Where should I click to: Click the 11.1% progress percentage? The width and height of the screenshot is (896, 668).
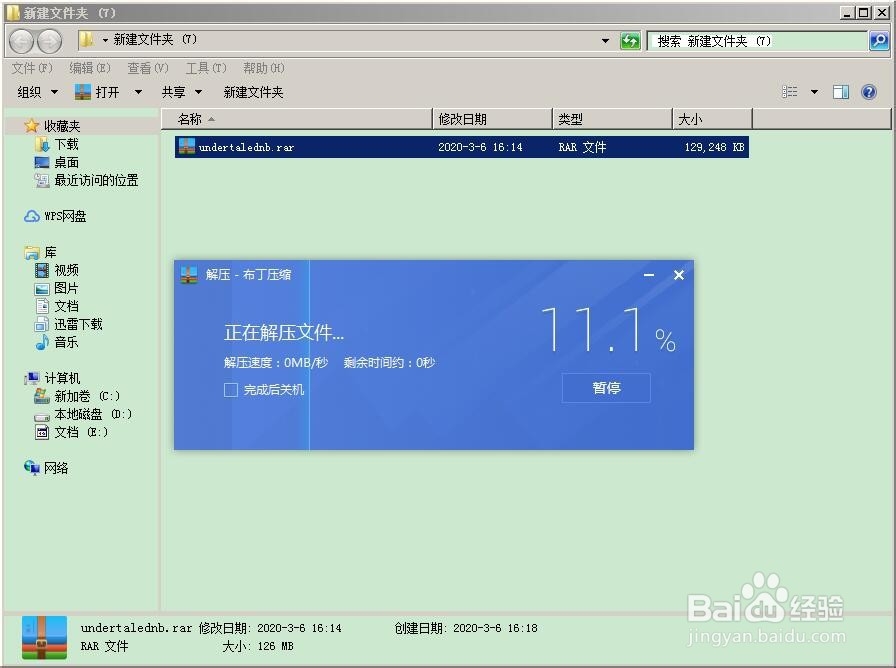point(609,330)
